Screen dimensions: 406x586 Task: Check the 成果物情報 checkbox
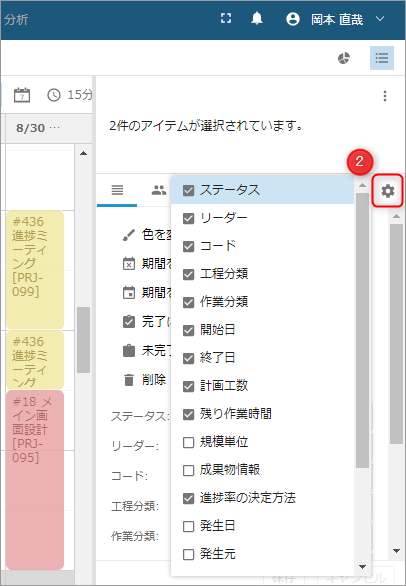(x=188, y=470)
